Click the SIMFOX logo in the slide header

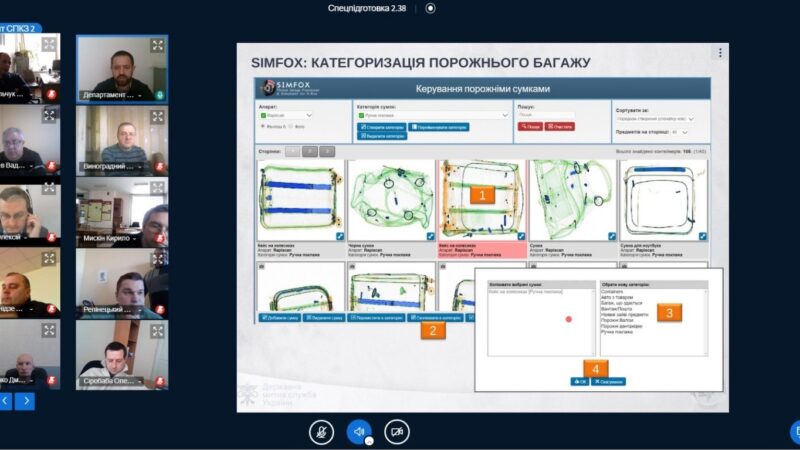(289, 88)
